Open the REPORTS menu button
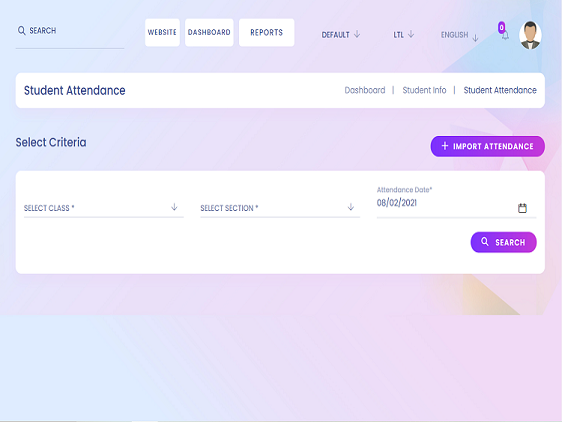562x422 pixels. tap(267, 33)
